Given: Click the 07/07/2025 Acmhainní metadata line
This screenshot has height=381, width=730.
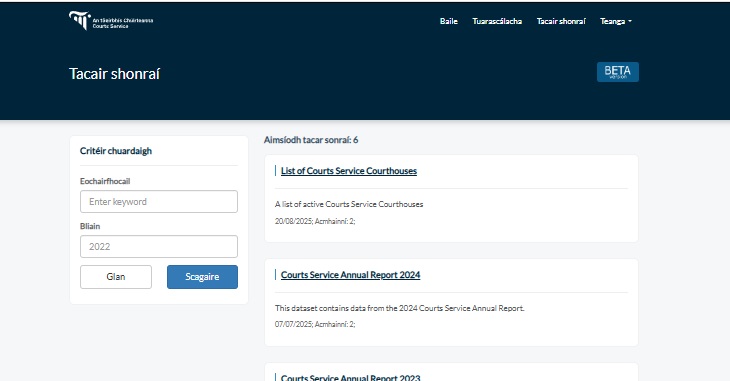Looking at the screenshot, I should click(x=315, y=324).
